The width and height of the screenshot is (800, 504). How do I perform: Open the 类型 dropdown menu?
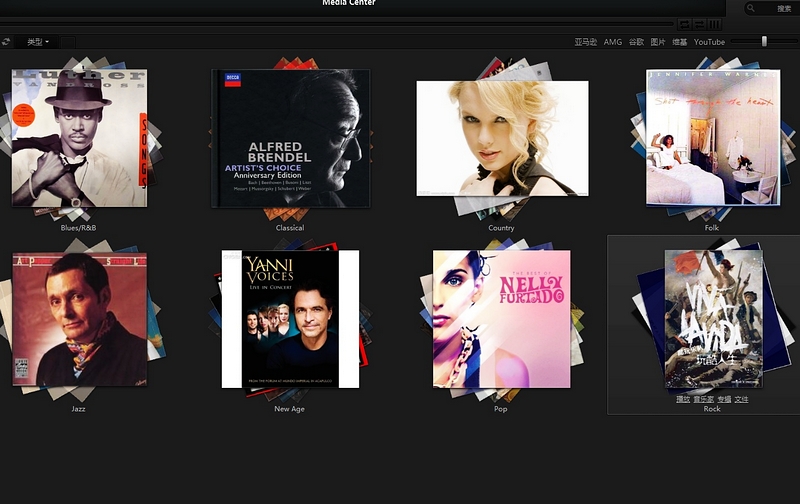38,42
